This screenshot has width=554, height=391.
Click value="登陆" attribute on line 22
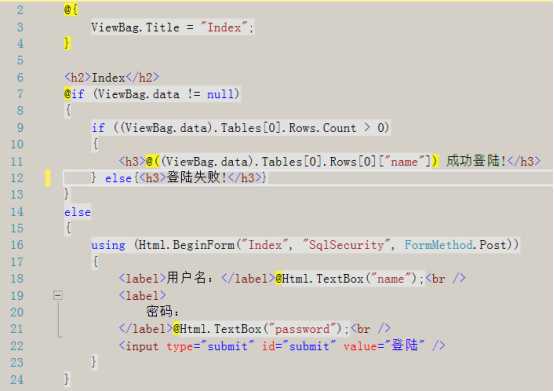point(384,345)
